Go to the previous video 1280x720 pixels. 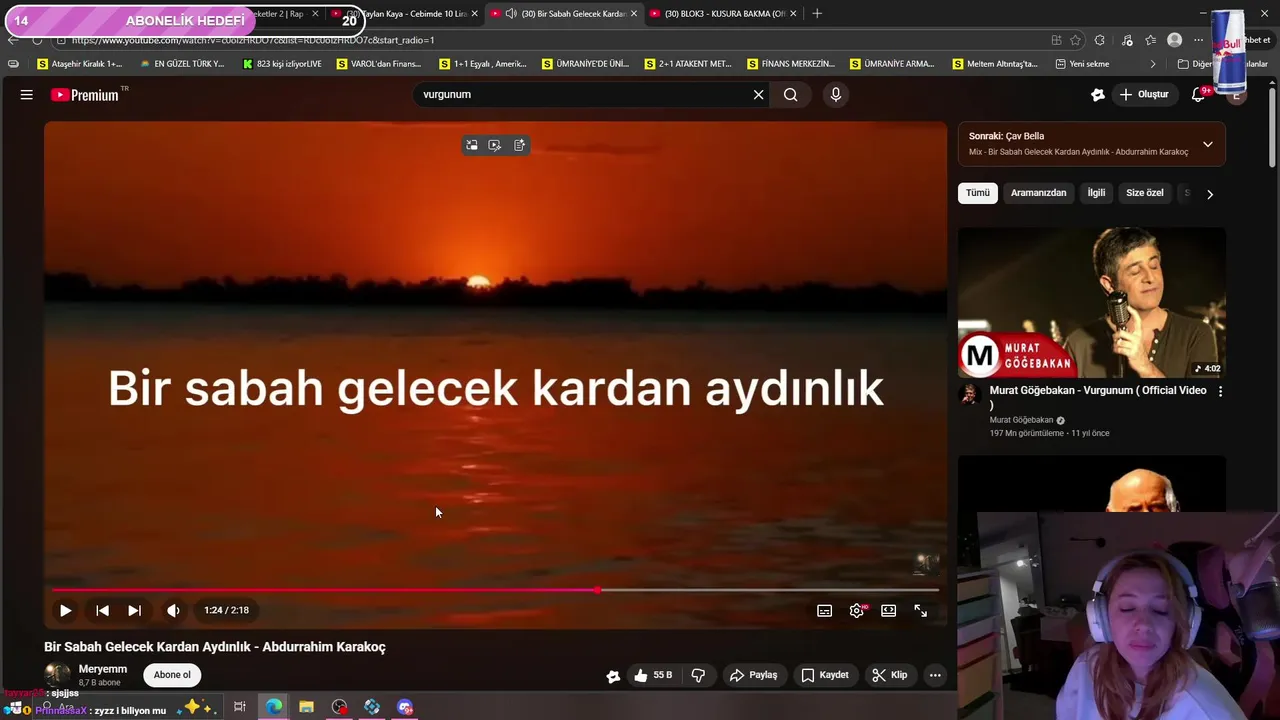click(x=102, y=610)
